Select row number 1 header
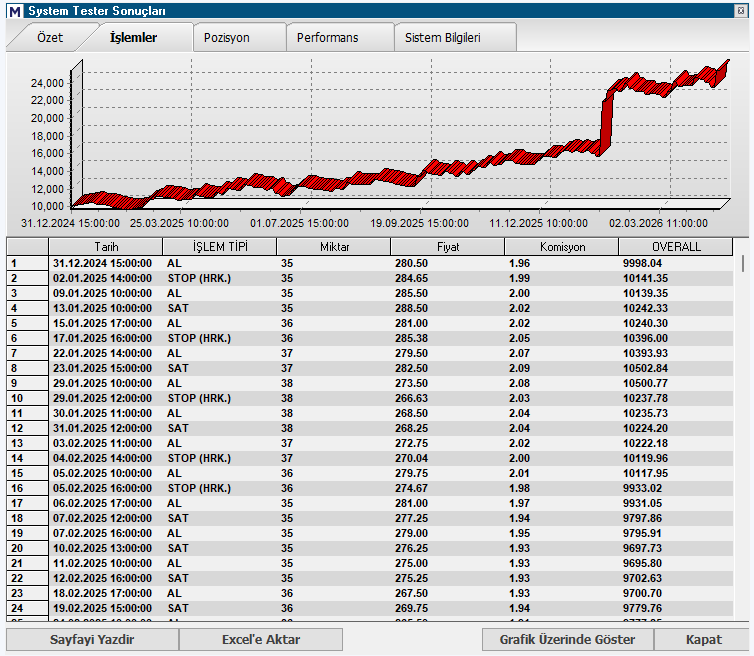754x656 pixels. 27,263
